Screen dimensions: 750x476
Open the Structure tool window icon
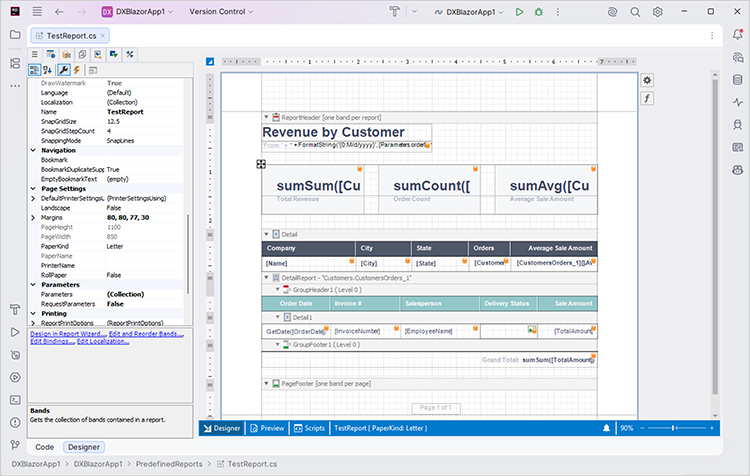(15, 63)
